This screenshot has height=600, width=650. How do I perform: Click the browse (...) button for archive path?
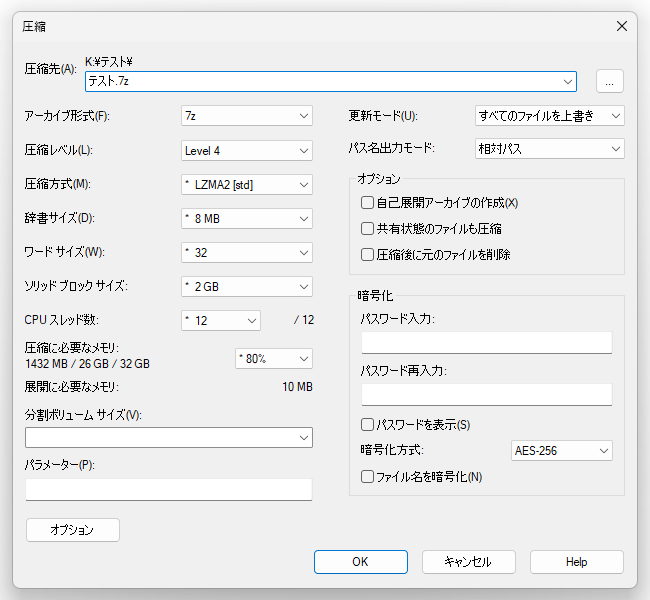pos(609,81)
